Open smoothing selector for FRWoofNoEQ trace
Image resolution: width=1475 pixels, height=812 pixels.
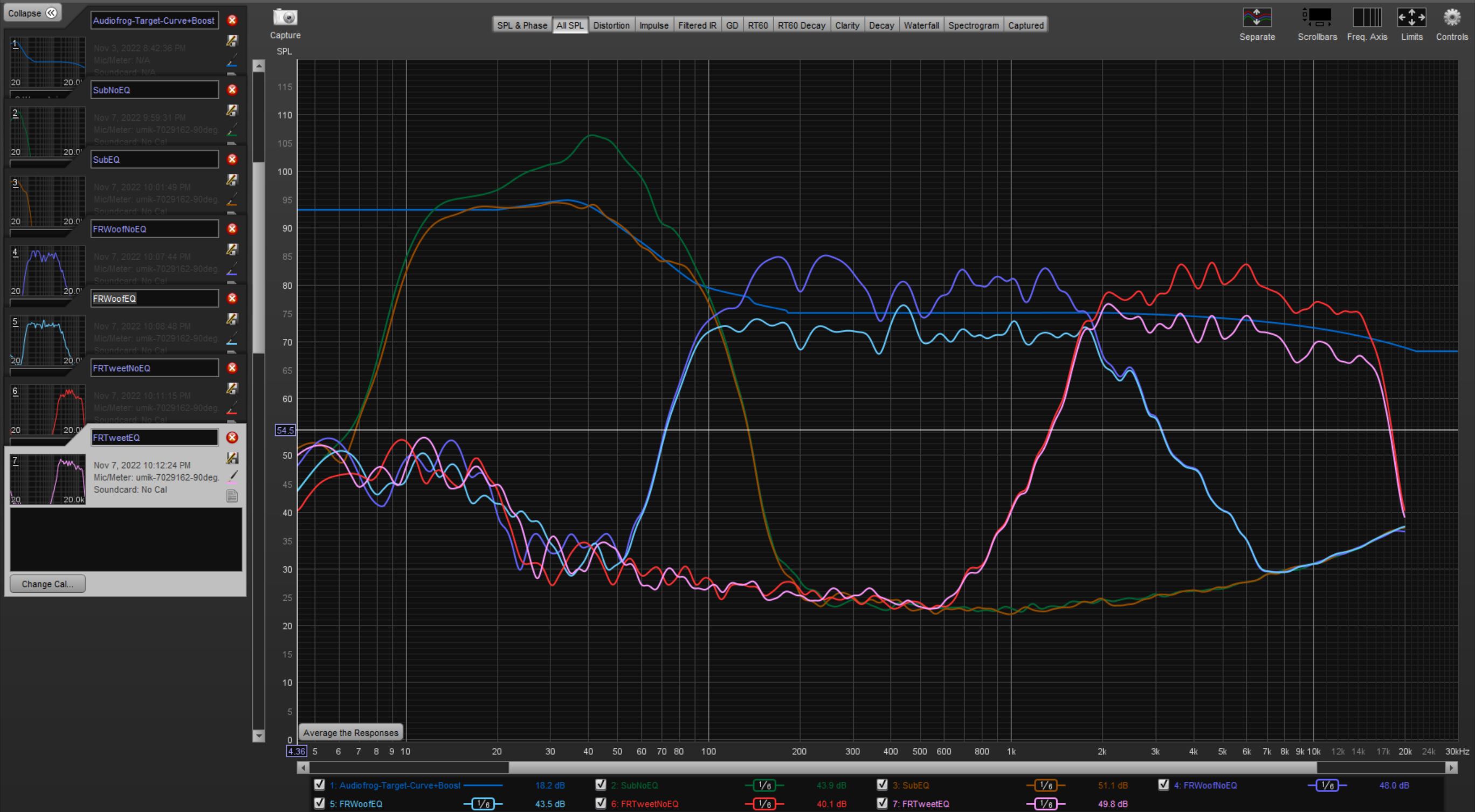[1327, 785]
